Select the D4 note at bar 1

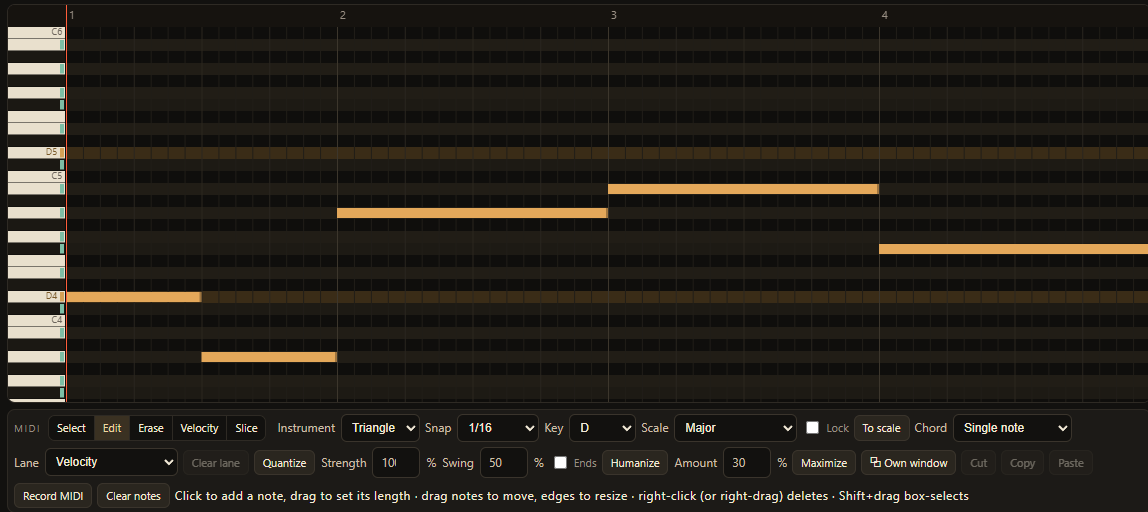click(134, 297)
